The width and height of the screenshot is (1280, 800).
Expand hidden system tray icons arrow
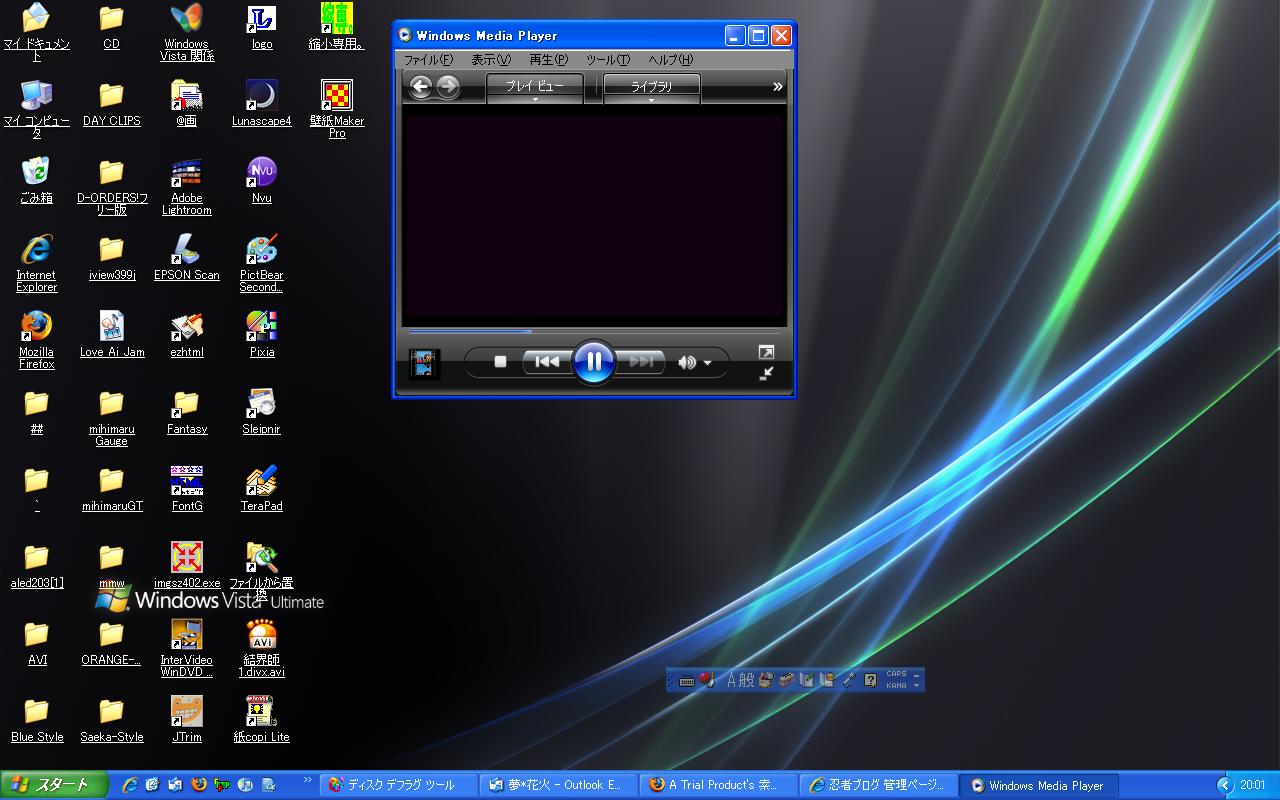(1224, 785)
